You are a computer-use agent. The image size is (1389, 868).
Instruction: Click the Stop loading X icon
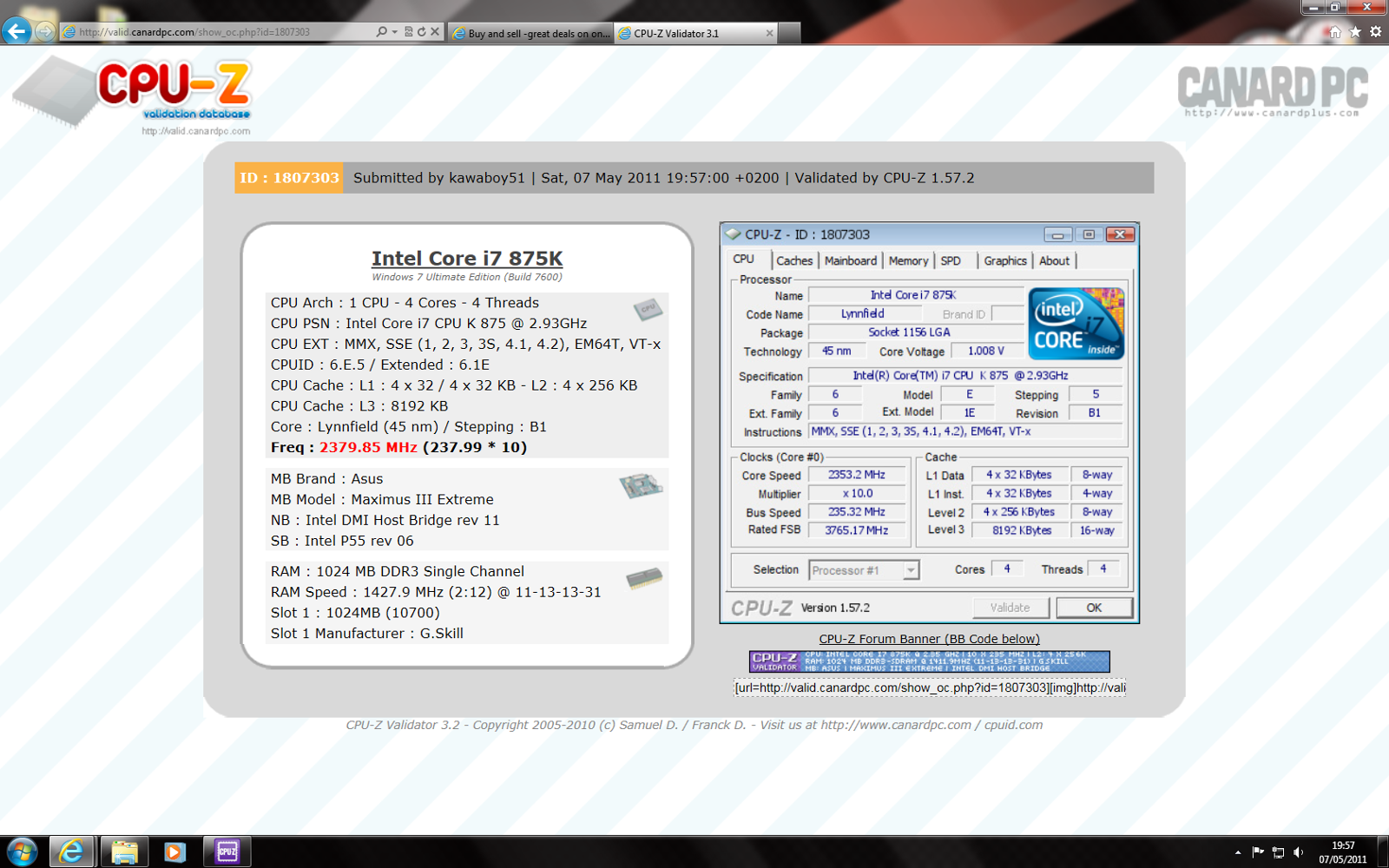(435, 32)
